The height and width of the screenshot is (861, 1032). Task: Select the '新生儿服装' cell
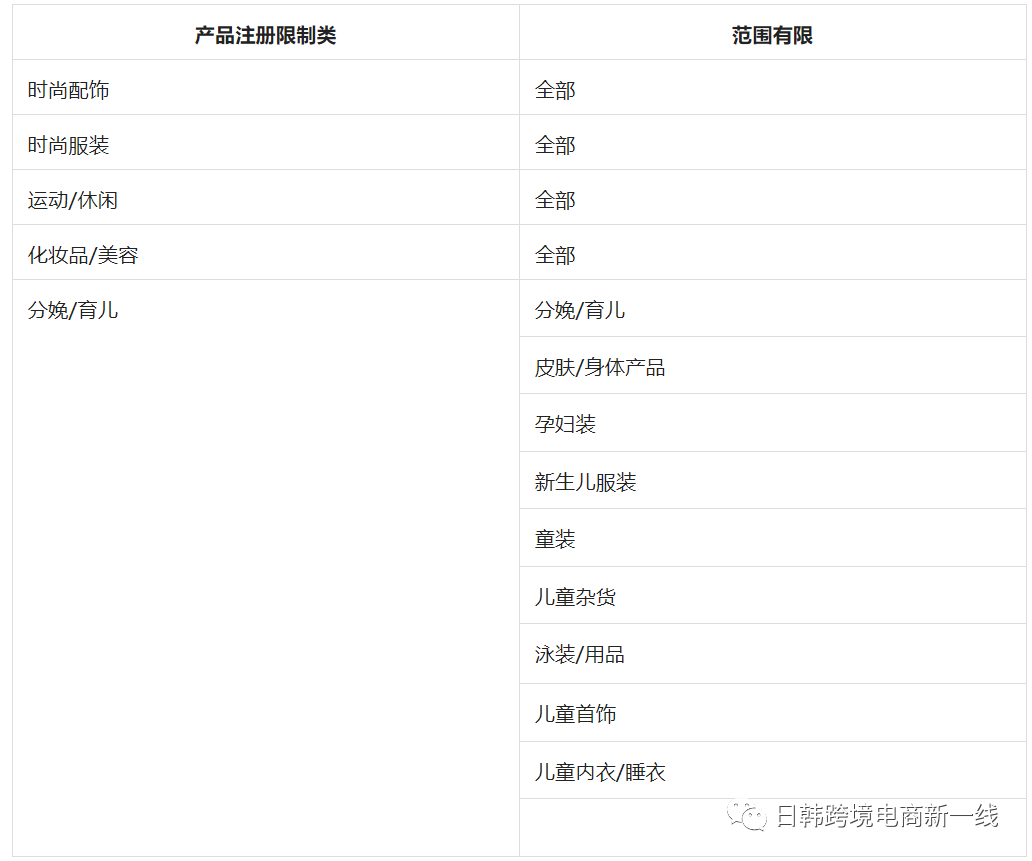[773, 481]
